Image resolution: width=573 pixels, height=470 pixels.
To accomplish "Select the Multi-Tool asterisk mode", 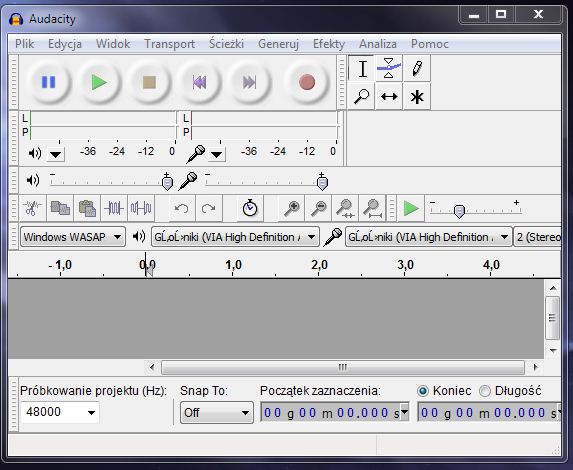I will click(x=417, y=96).
